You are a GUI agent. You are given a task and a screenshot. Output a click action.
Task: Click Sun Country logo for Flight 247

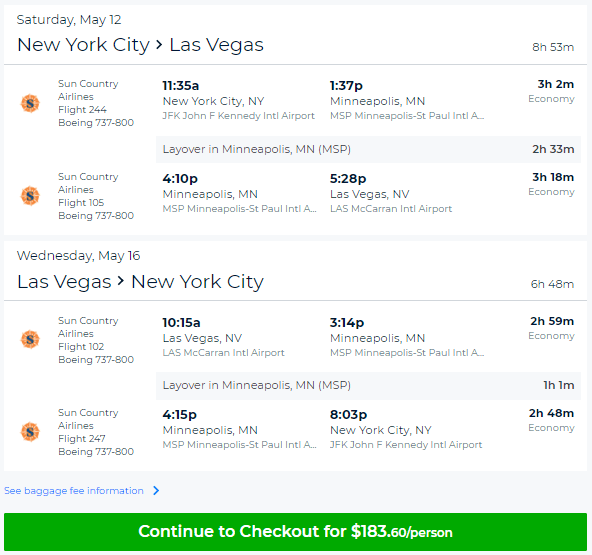coord(30,432)
